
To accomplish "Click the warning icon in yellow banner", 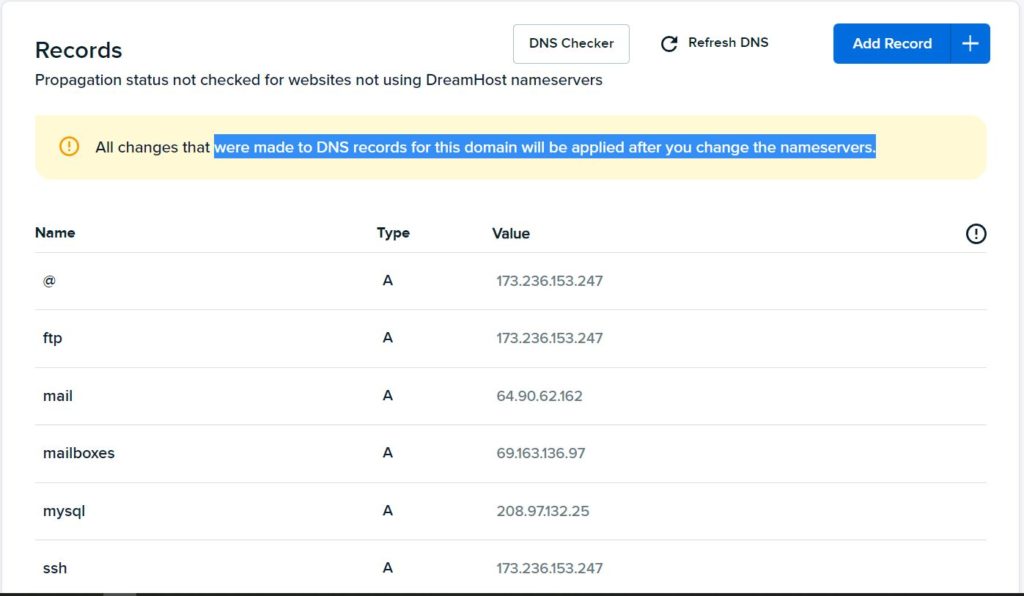I will pyautogui.click(x=69, y=146).
